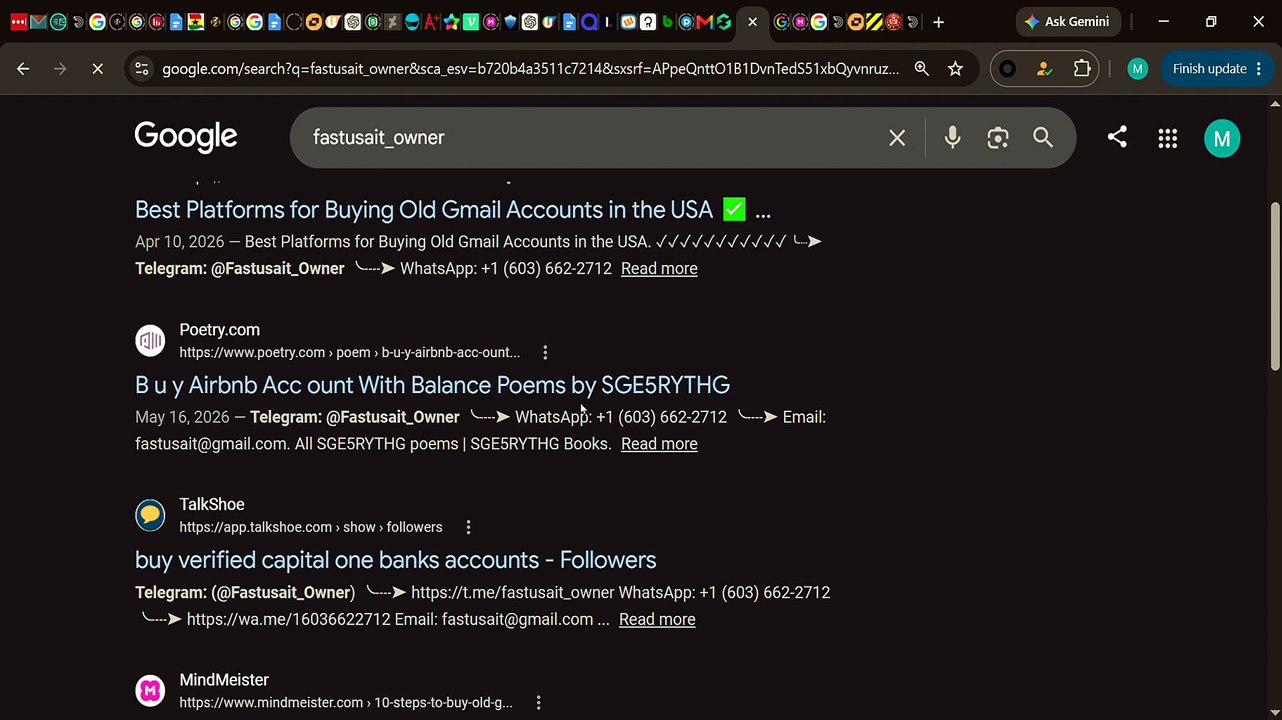Click the MindMeister site name
Screen dimensions: 1282x720
click(224, 680)
